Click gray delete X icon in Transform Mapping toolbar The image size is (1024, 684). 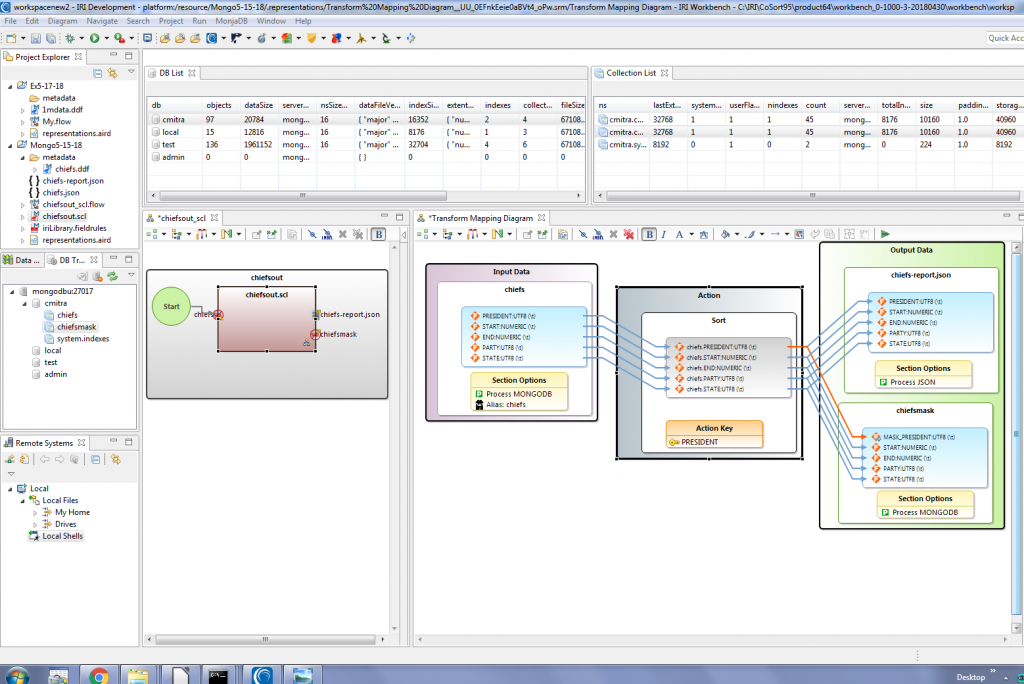click(x=613, y=234)
